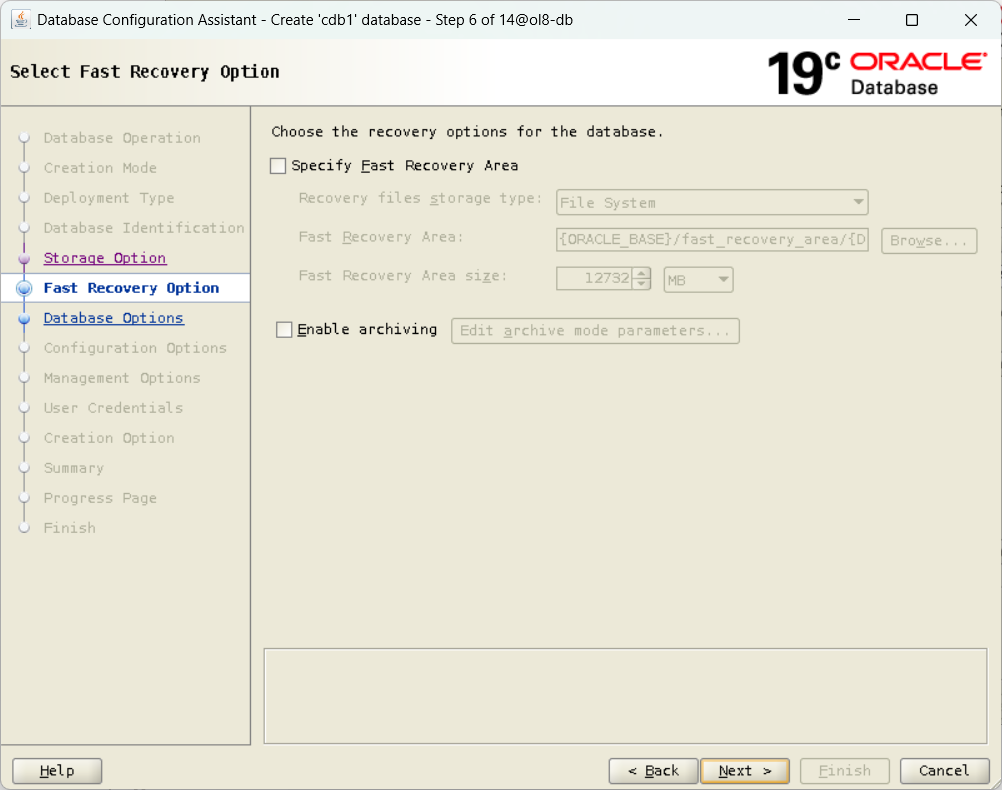Go to the Database Options step

point(114,318)
